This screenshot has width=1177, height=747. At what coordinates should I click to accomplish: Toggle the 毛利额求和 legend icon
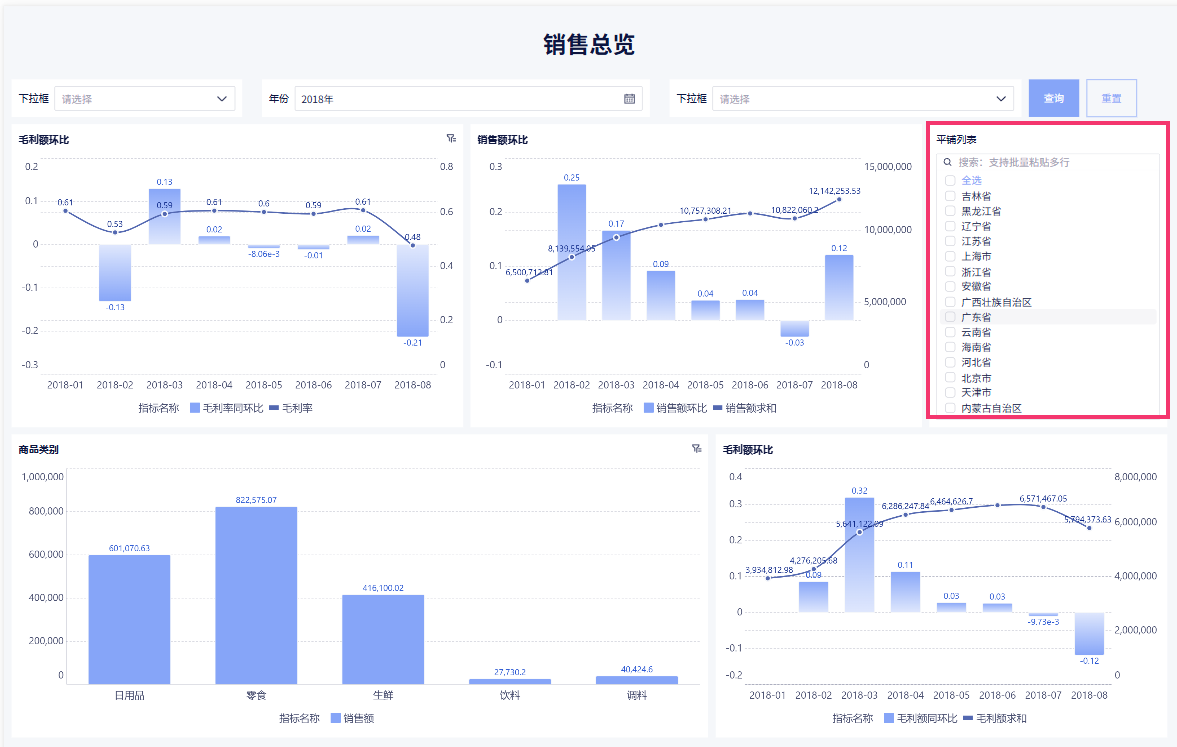968,718
